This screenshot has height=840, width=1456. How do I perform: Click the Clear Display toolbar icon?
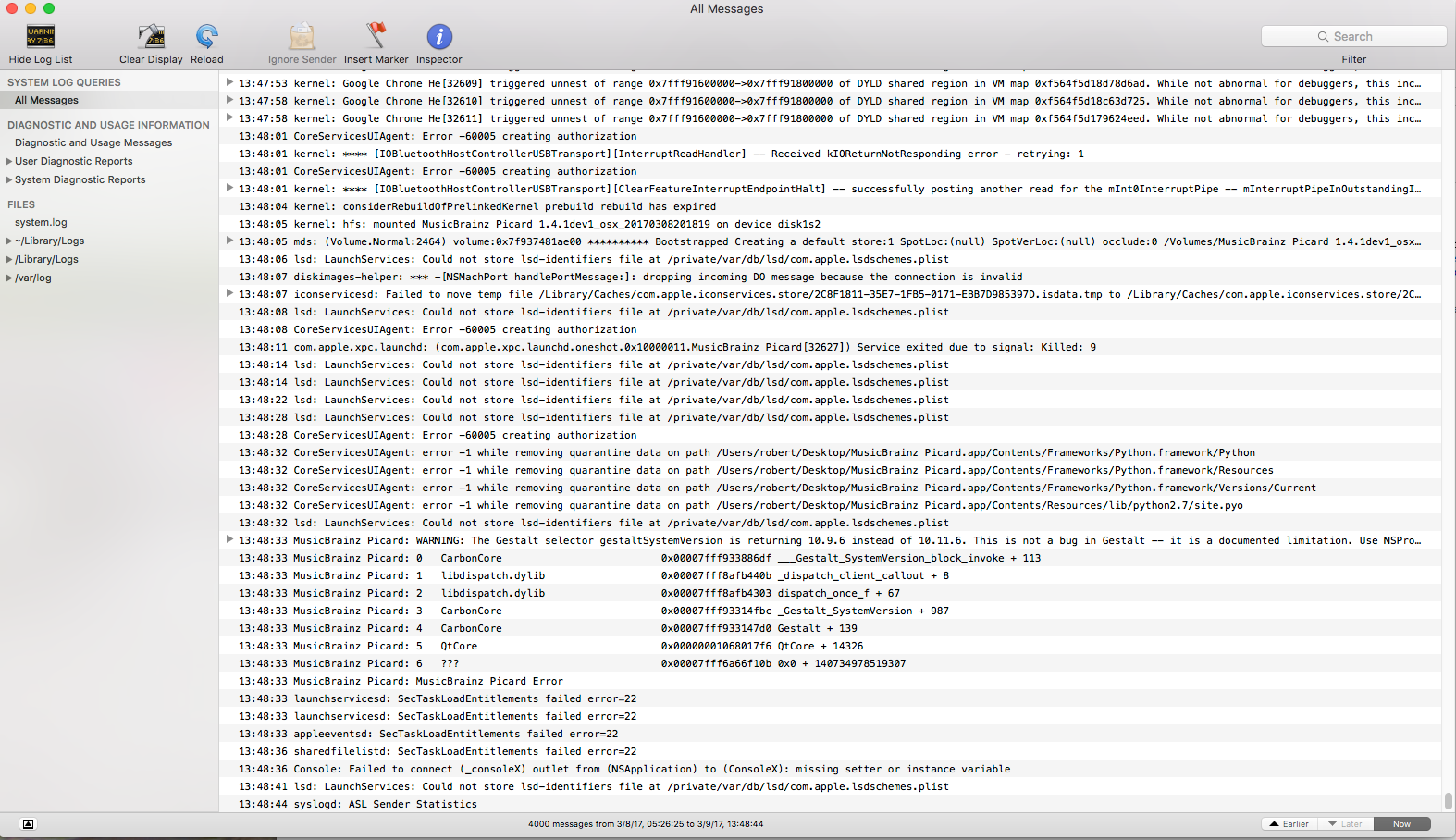pyautogui.click(x=151, y=37)
